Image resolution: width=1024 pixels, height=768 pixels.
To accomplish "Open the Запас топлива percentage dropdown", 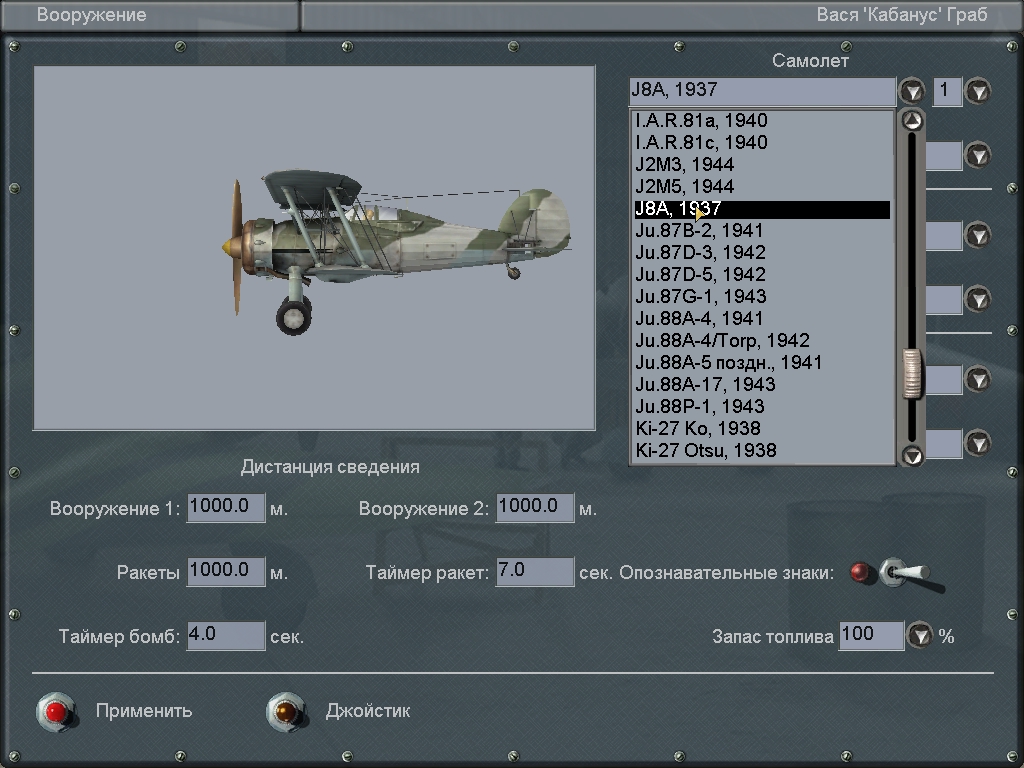I will tap(920, 635).
